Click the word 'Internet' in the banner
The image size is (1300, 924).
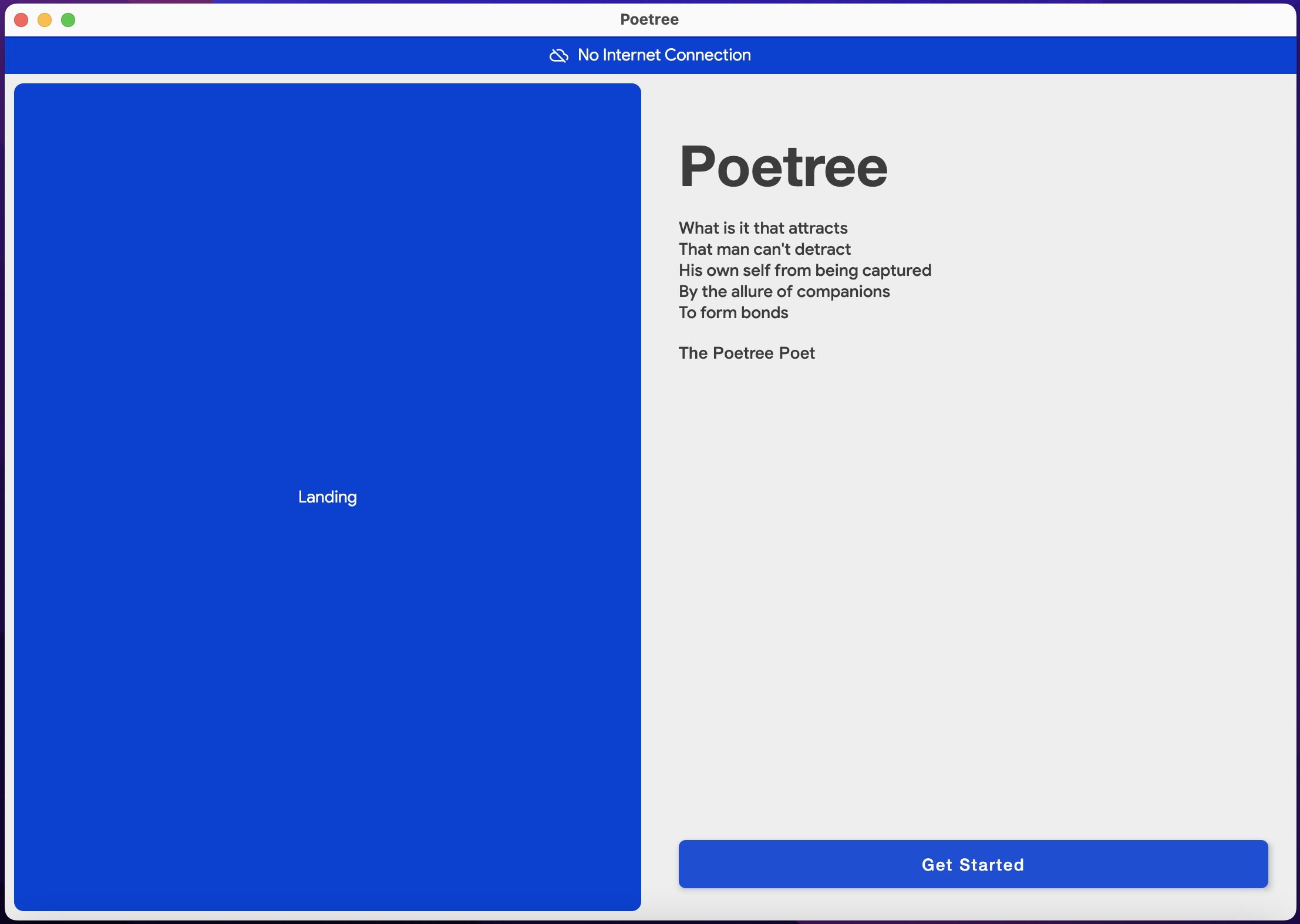coord(632,55)
